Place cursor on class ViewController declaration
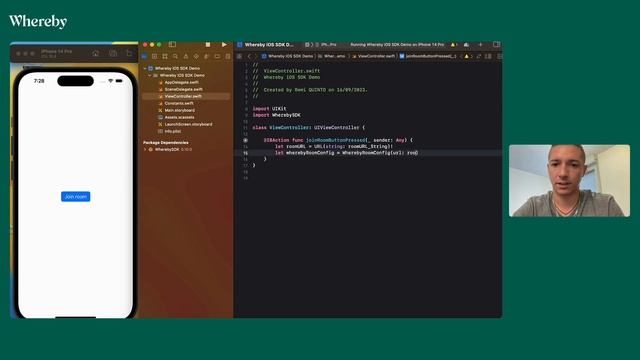Image resolution: width=640 pixels, height=360 pixels. [x=309, y=127]
